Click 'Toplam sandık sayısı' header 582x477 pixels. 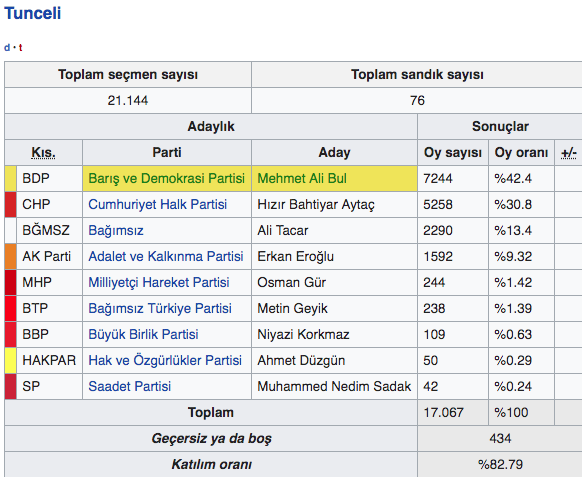pos(417,75)
